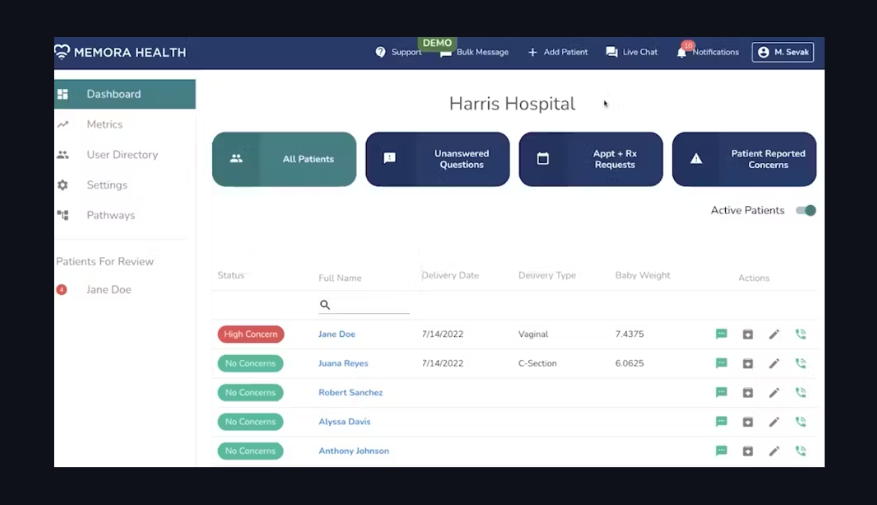Archive Robert Sanchez patient row

(748, 393)
